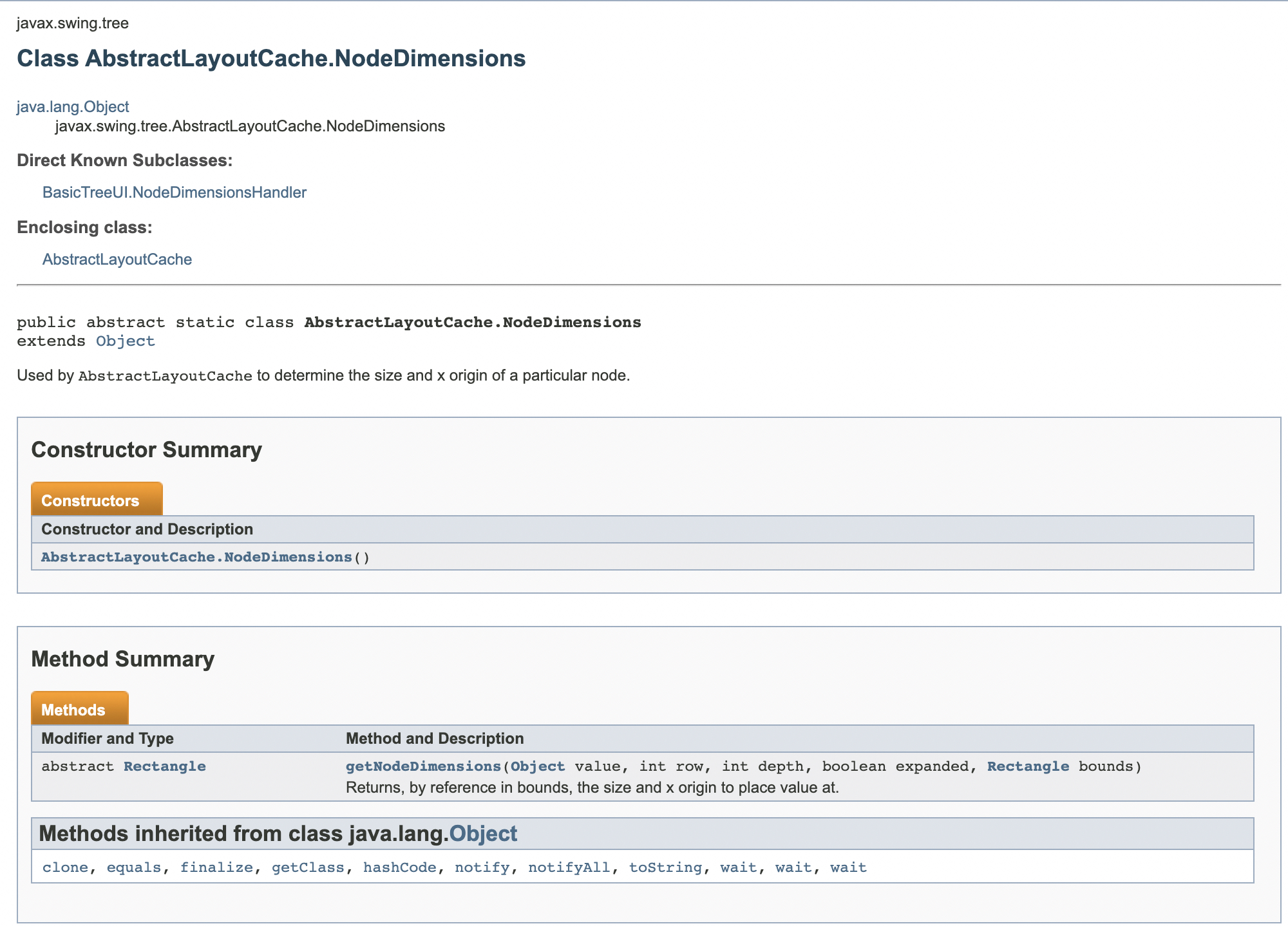Image resolution: width=1288 pixels, height=926 pixels.
Task: Open the equals inherited method link
Action: coord(134,867)
